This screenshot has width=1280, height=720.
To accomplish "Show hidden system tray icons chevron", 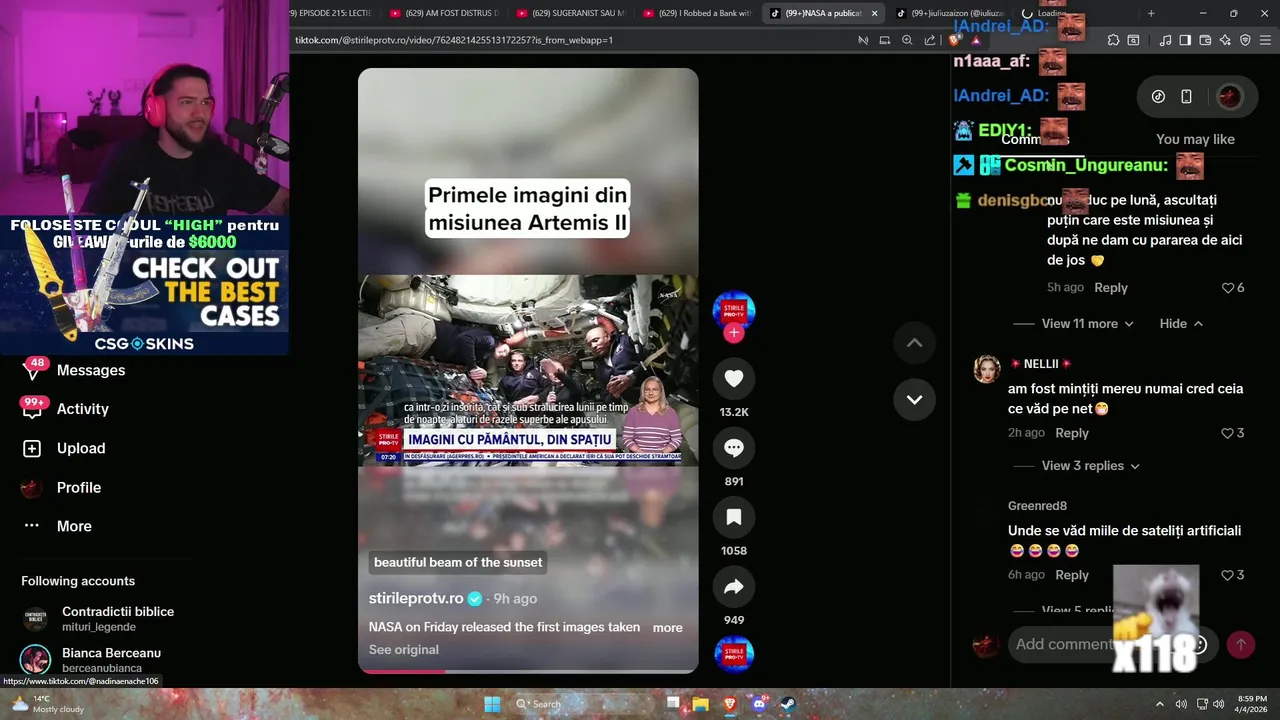I will click(1160, 704).
